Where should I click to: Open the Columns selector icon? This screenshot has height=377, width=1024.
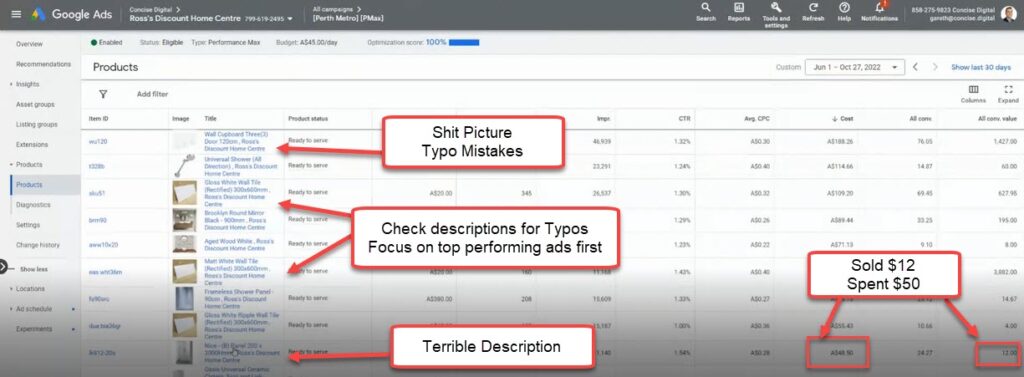[973, 90]
